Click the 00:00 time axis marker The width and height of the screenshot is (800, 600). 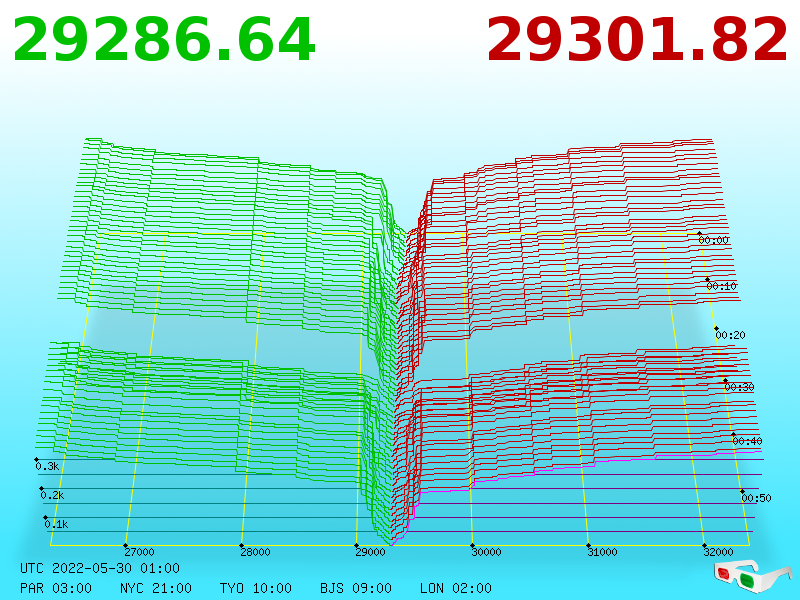click(x=713, y=240)
